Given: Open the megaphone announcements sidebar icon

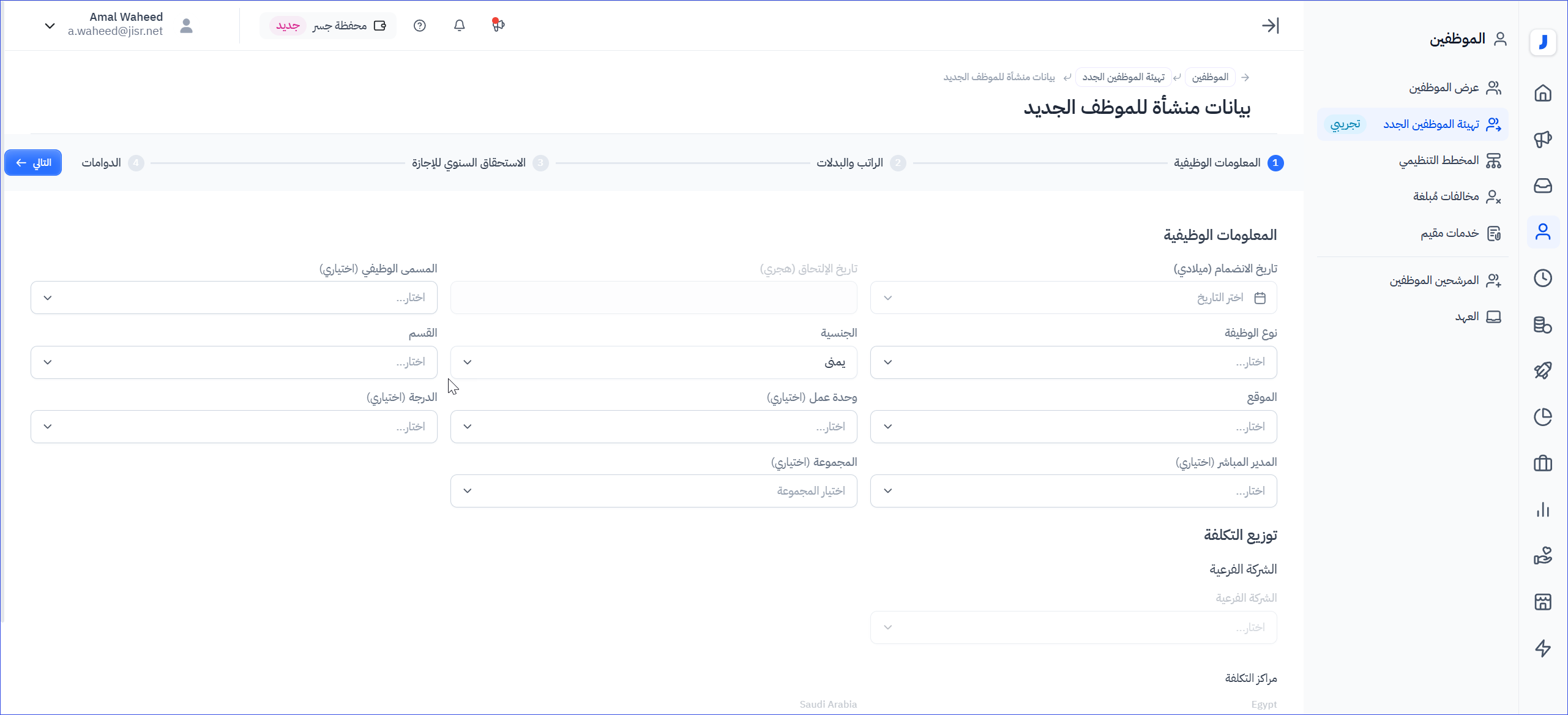Looking at the screenshot, I should pyautogui.click(x=1542, y=139).
